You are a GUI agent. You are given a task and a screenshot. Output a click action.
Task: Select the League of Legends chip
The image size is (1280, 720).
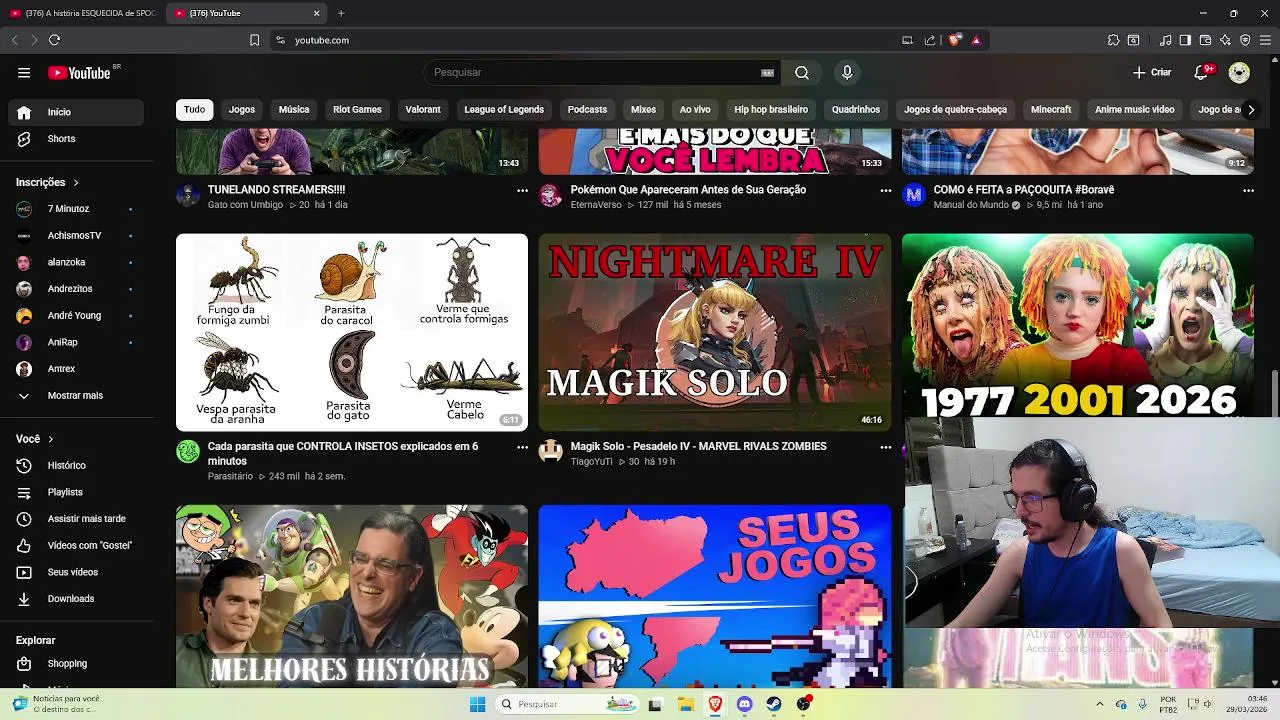[x=504, y=109]
